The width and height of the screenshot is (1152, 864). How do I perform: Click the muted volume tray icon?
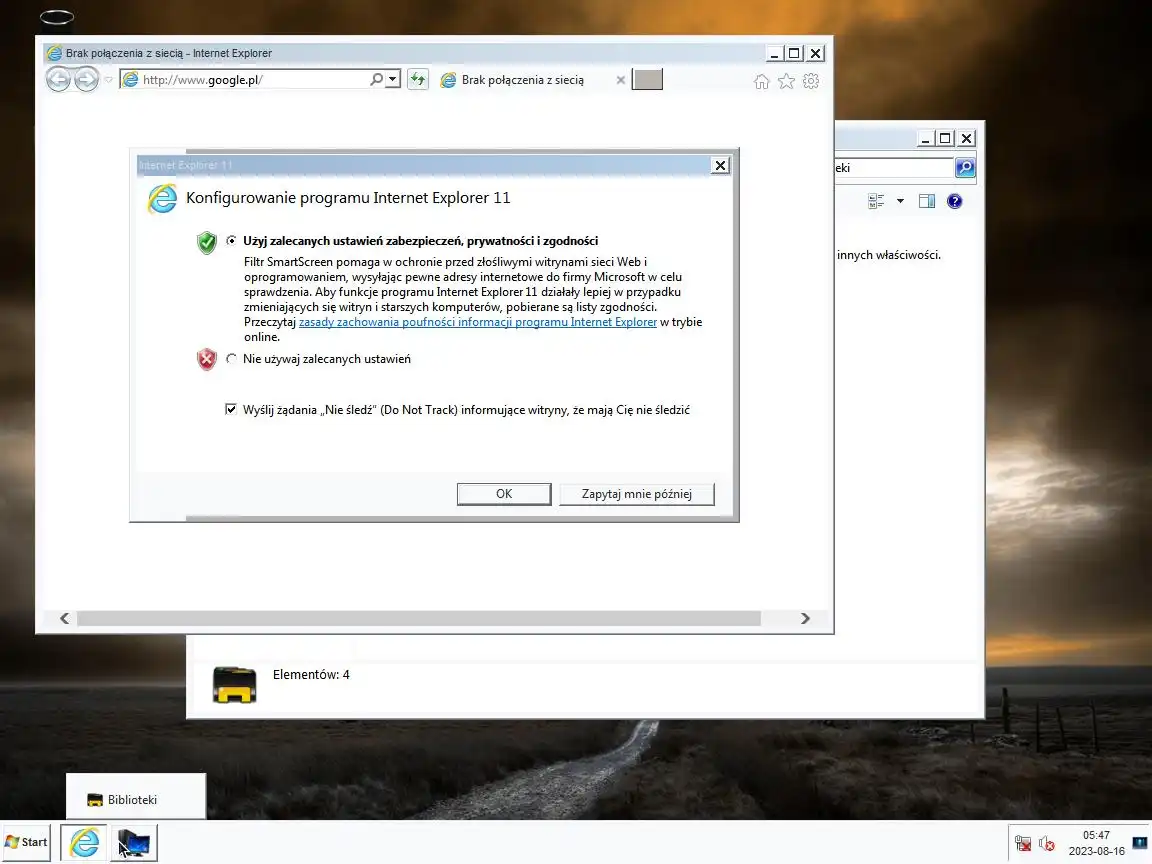1047,843
